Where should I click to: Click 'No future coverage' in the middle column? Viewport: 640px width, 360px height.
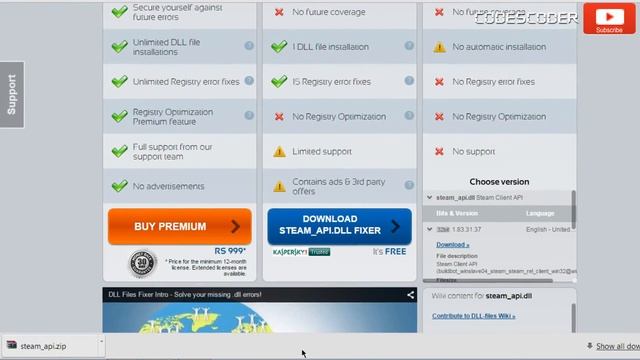coord(329,12)
